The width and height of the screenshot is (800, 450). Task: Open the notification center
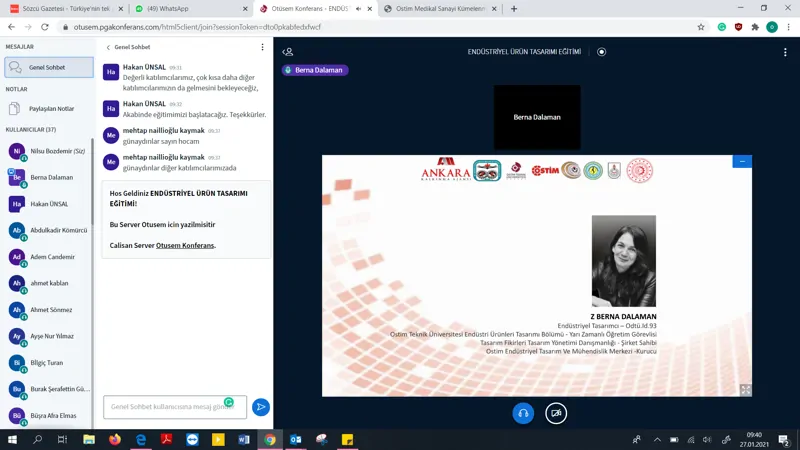(784, 439)
